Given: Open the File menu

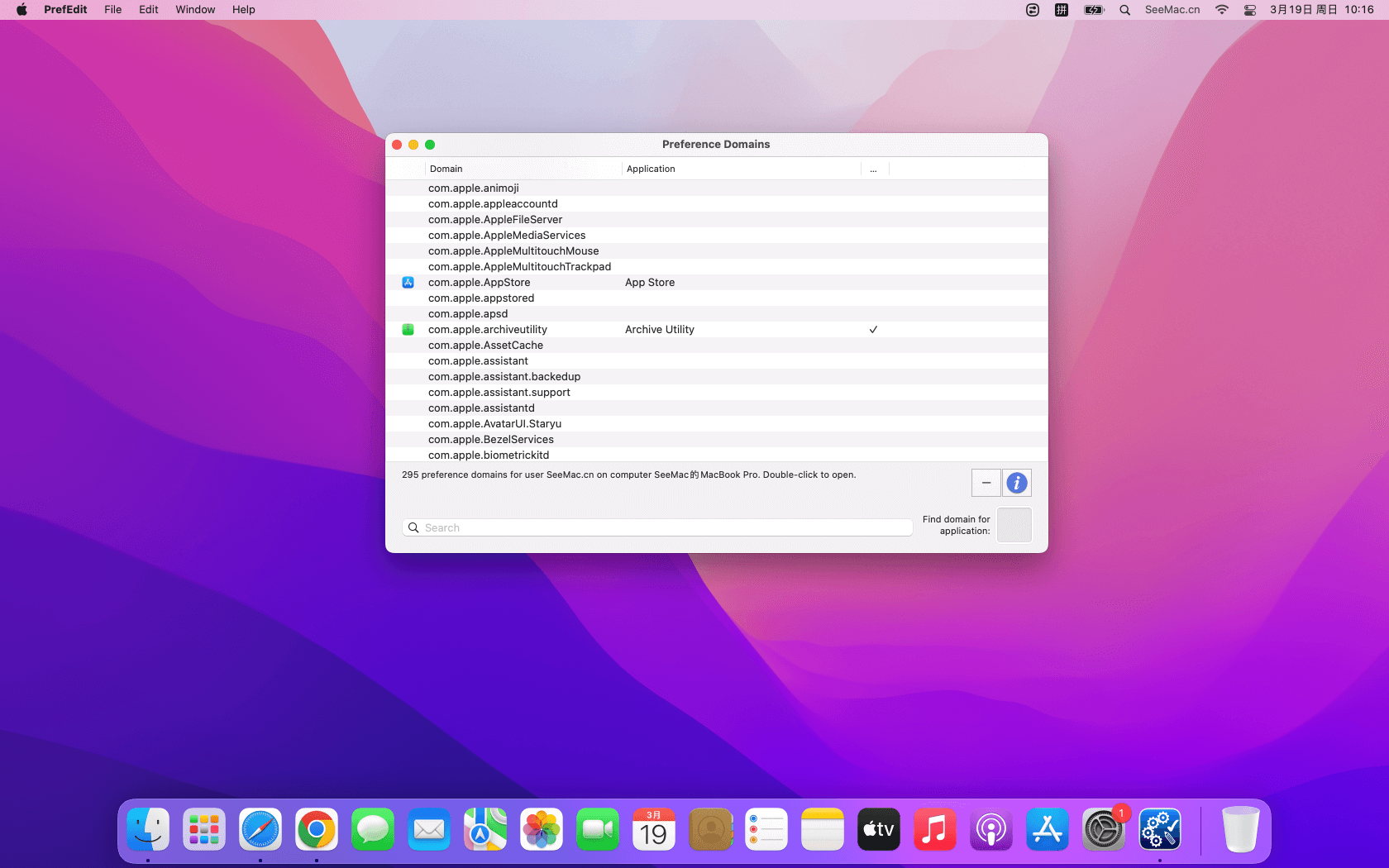Looking at the screenshot, I should point(113,10).
